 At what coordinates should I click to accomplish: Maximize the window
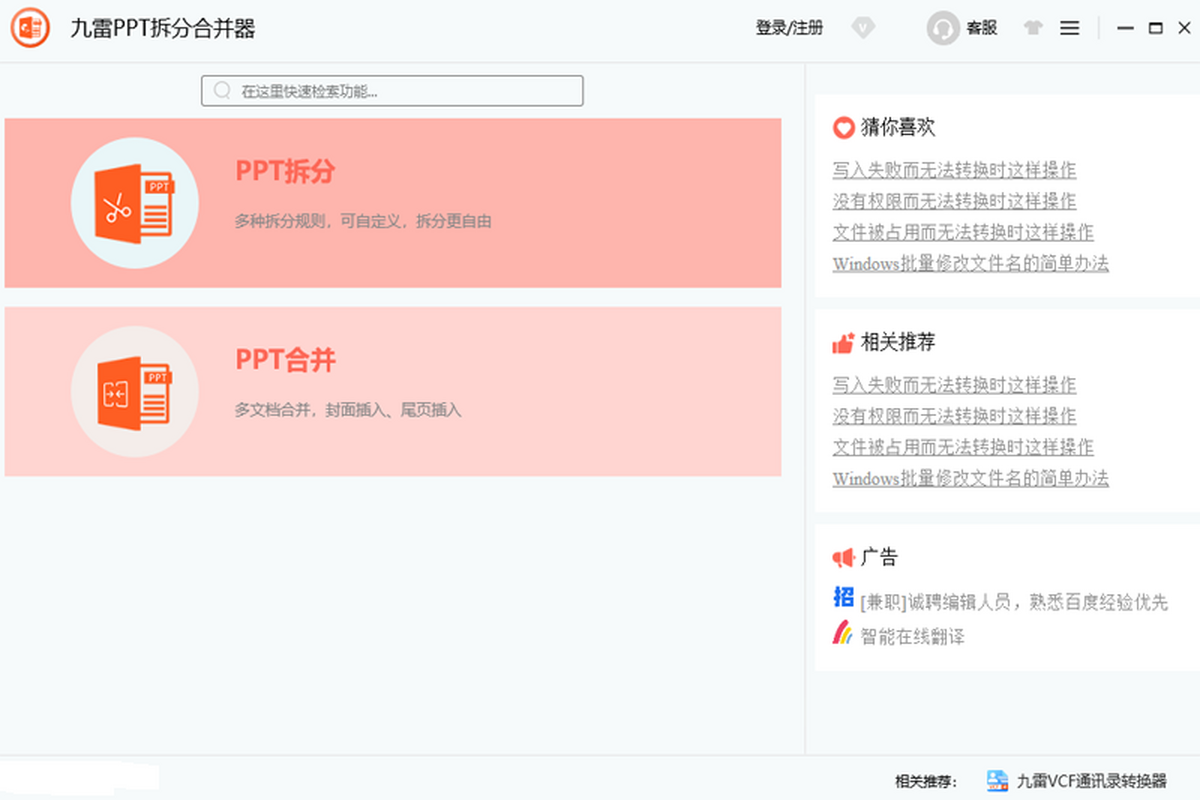coord(1155,29)
